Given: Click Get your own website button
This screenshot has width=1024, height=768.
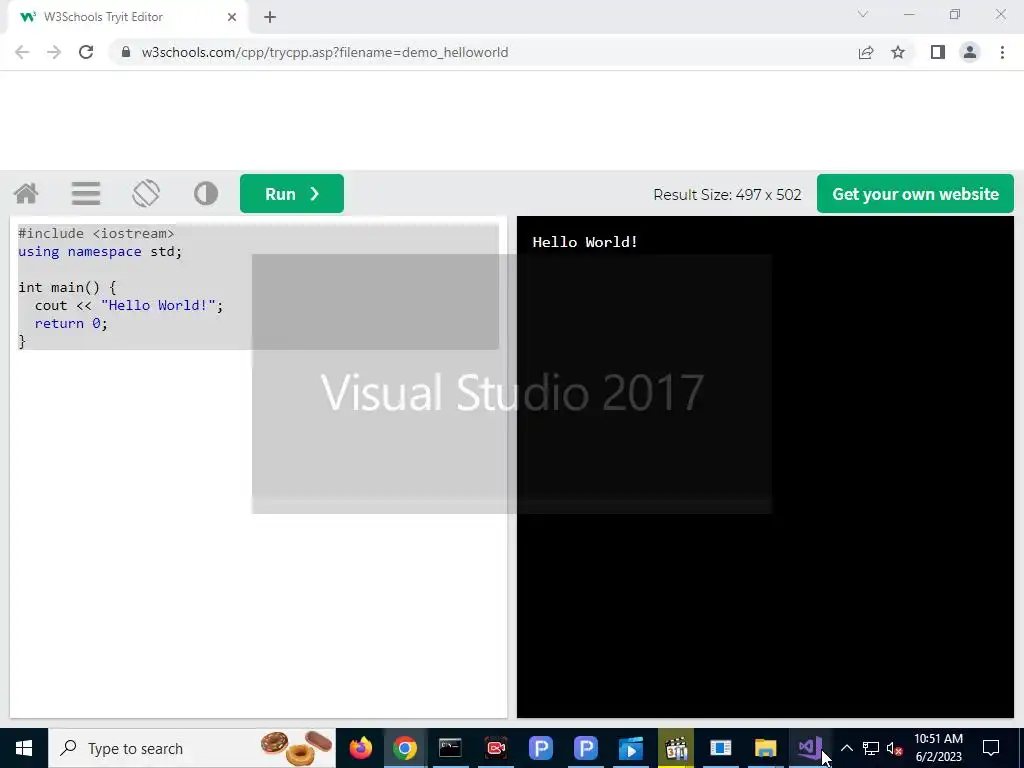Looking at the screenshot, I should (915, 194).
